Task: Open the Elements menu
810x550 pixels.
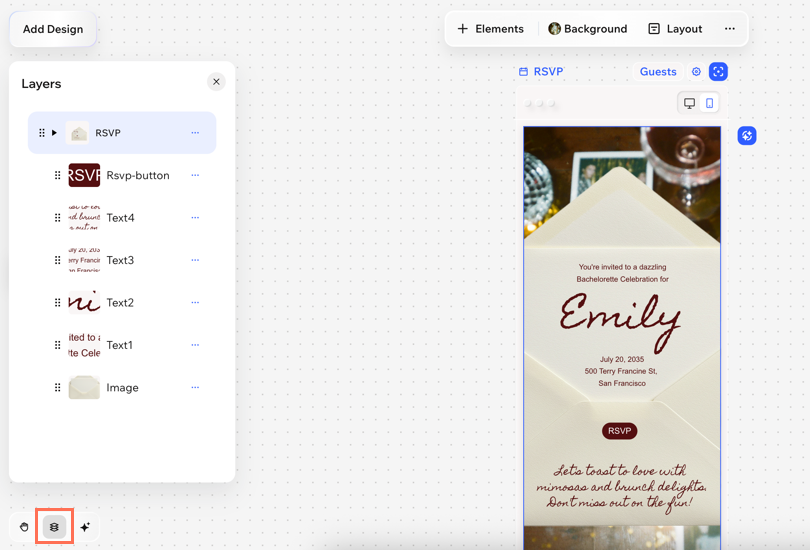Action: coord(490,29)
